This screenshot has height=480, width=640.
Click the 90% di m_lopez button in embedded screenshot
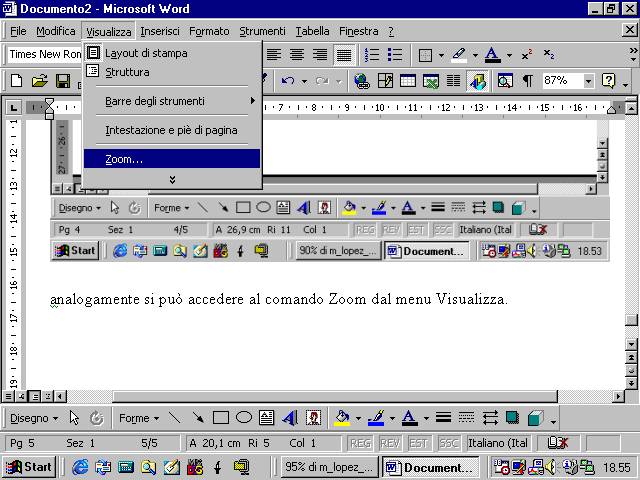pos(338,250)
